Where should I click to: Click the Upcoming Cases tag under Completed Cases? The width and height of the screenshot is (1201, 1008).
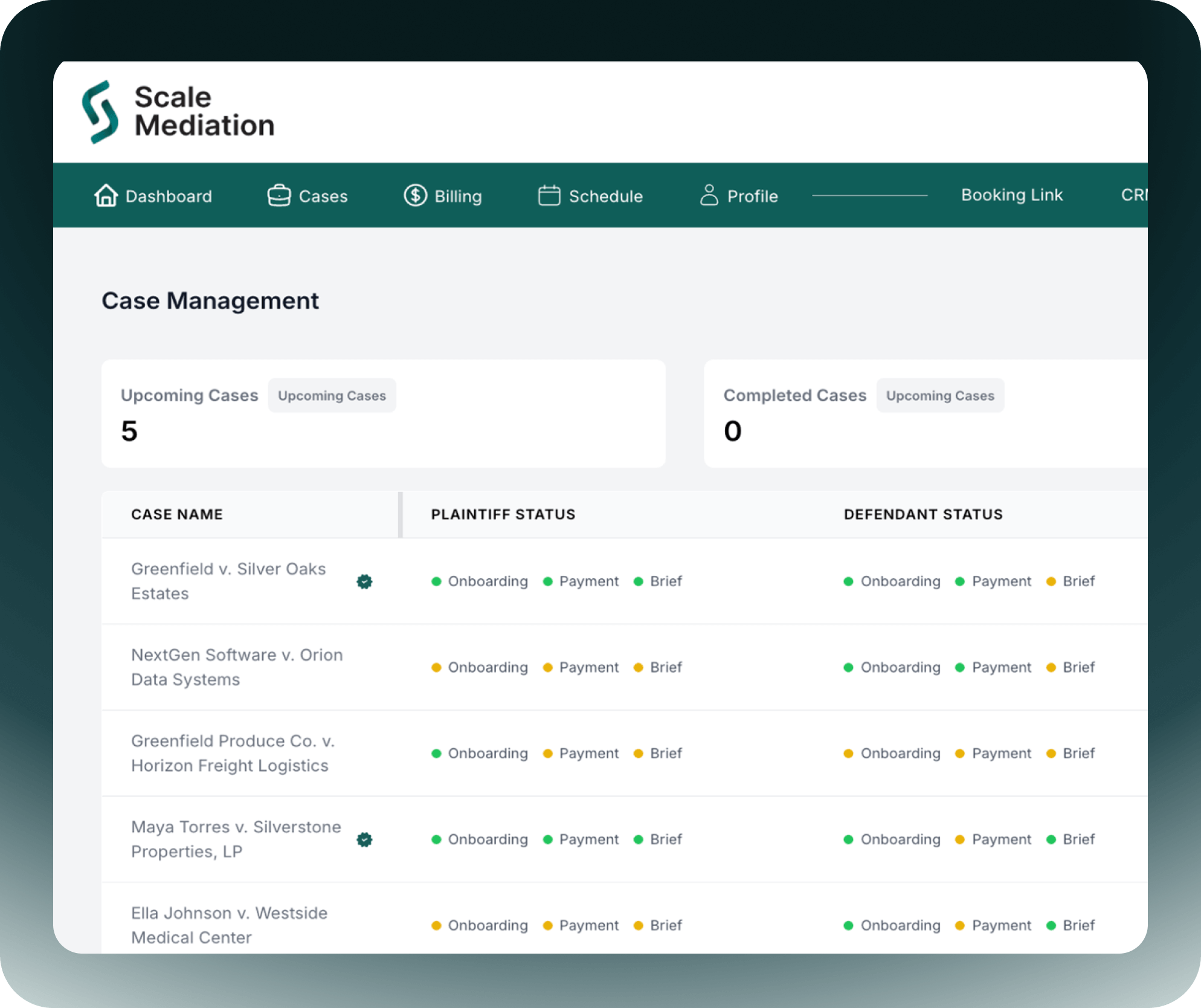point(939,396)
